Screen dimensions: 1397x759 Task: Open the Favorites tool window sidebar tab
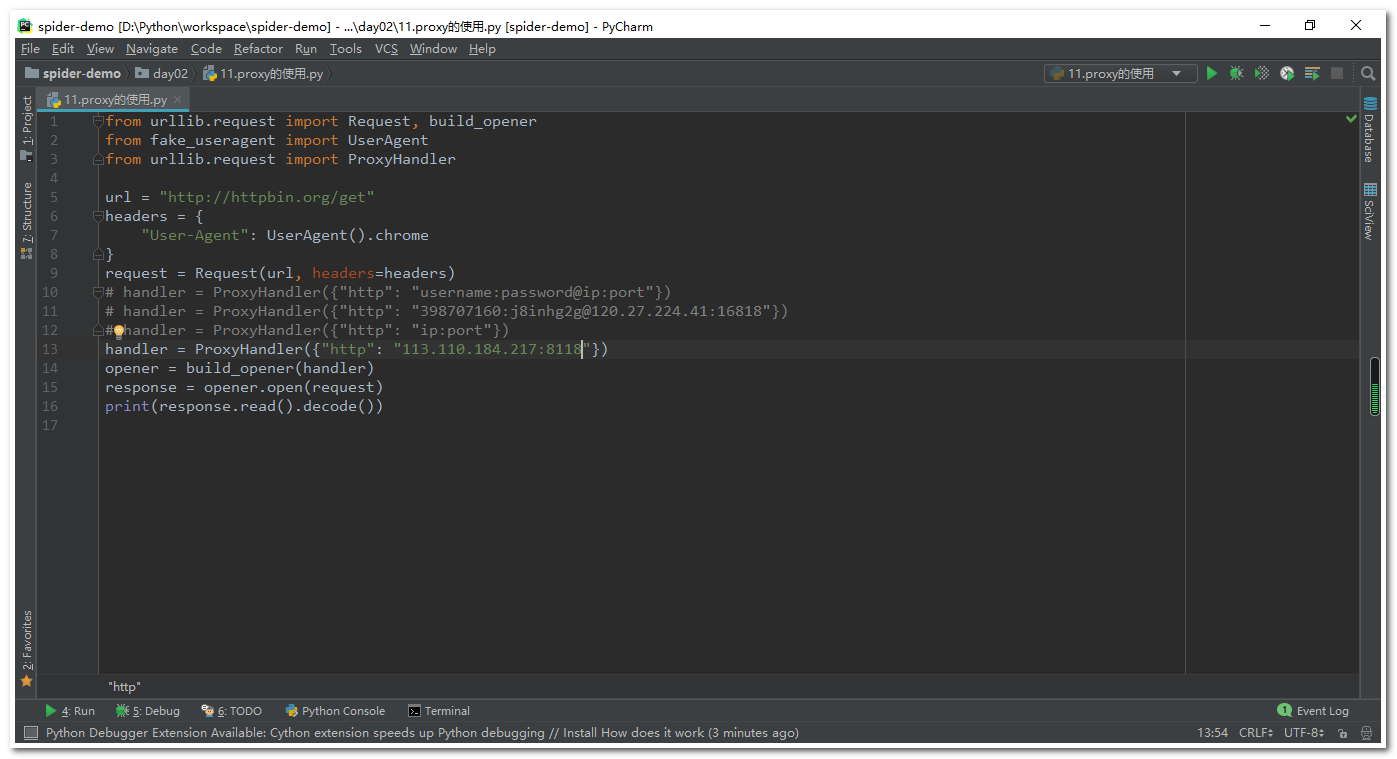[27, 648]
